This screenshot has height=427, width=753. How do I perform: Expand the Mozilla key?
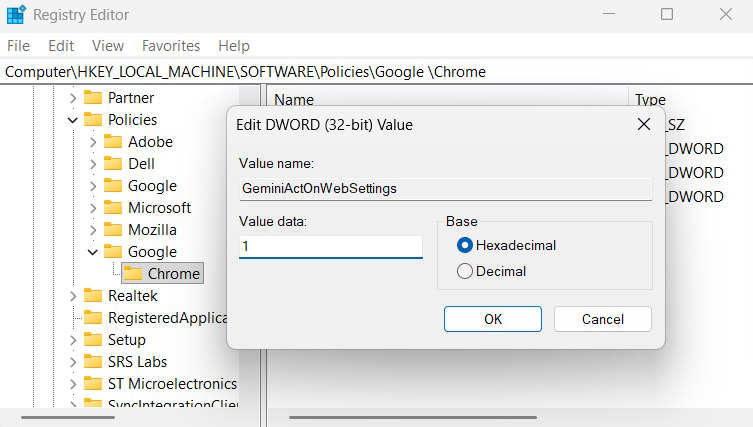pyautogui.click(x=93, y=230)
